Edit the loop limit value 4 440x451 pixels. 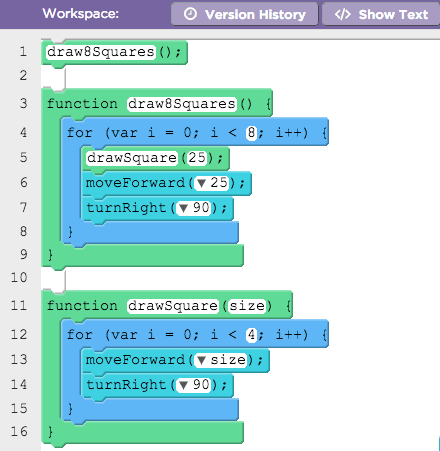click(251, 335)
